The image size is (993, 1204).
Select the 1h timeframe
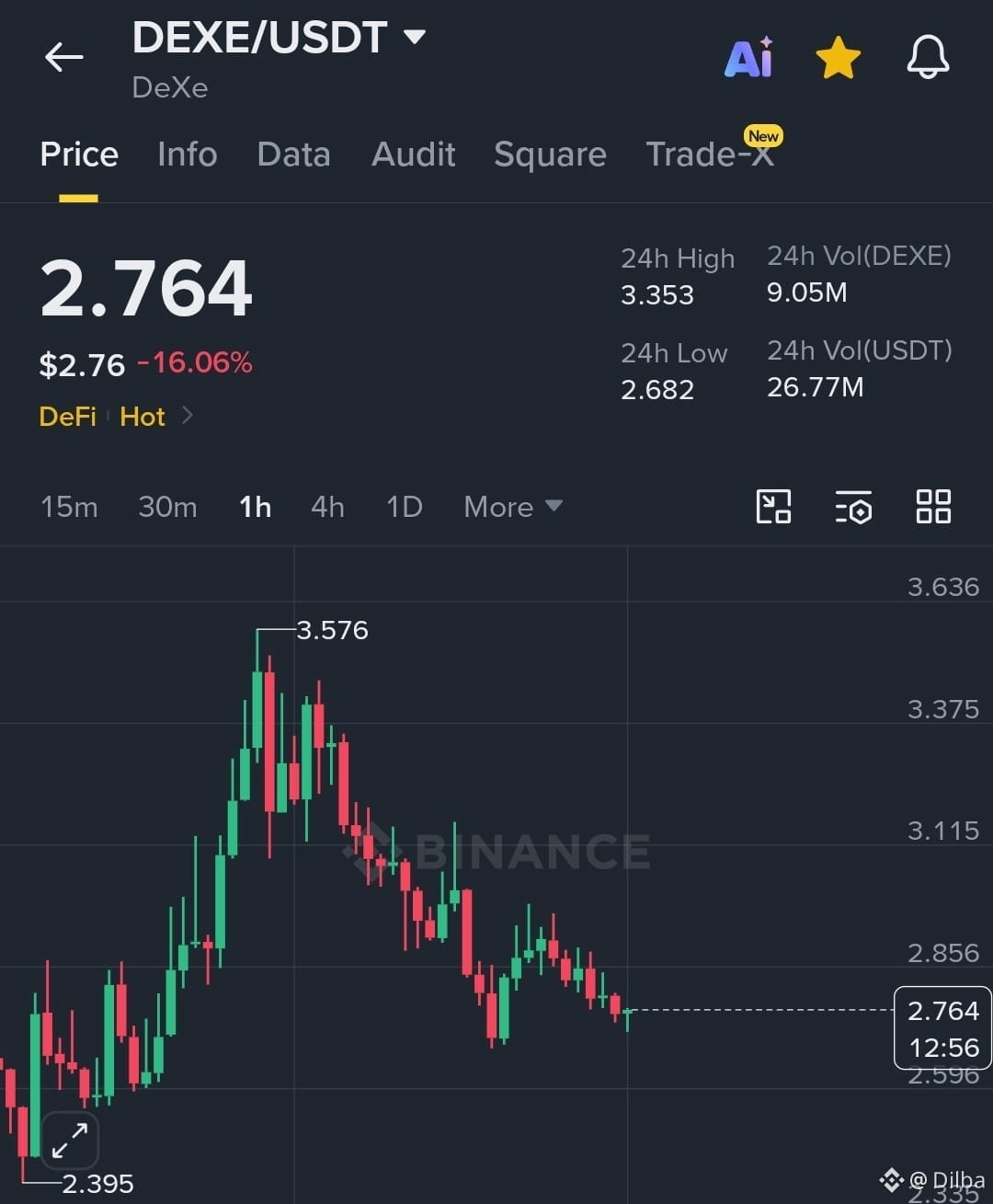[x=255, y=507]
